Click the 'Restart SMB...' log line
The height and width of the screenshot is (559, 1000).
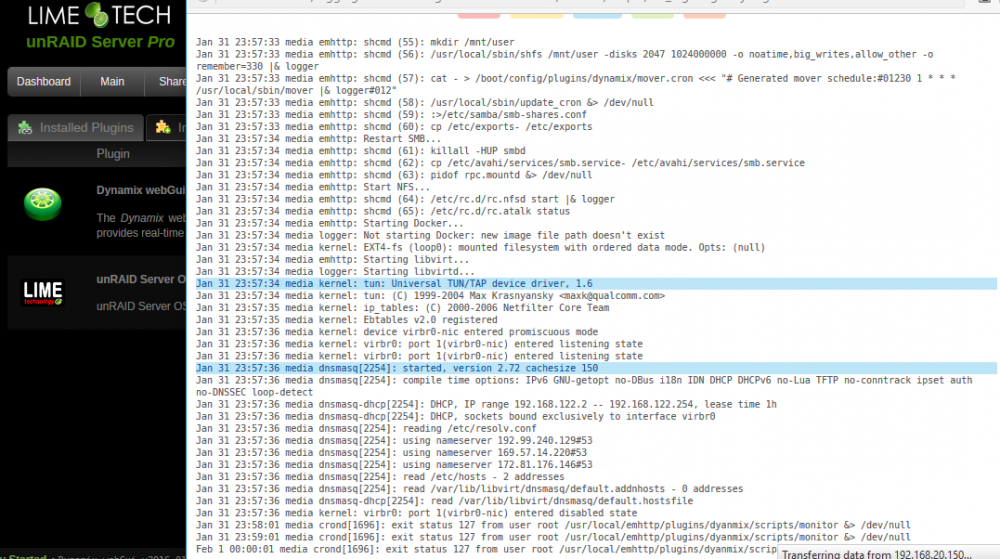[318, 139]
